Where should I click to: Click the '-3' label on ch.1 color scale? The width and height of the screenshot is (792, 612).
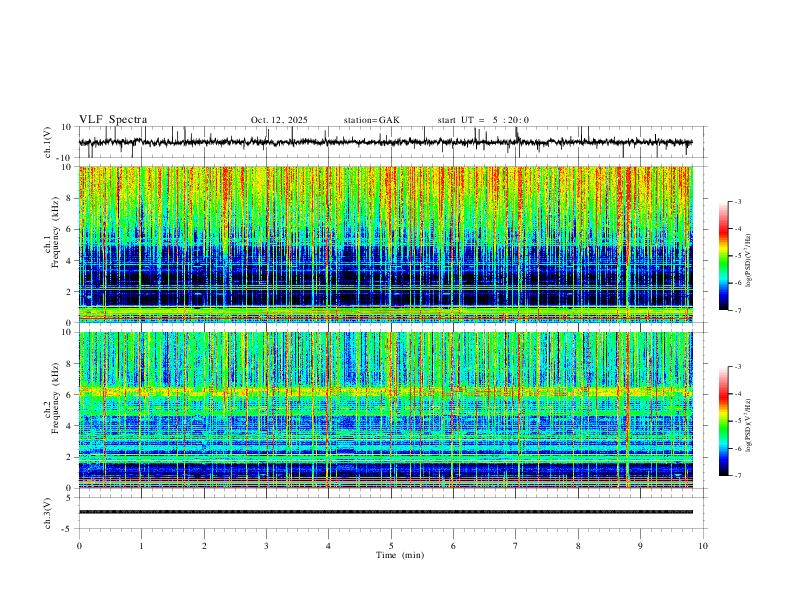pos(737,201)
